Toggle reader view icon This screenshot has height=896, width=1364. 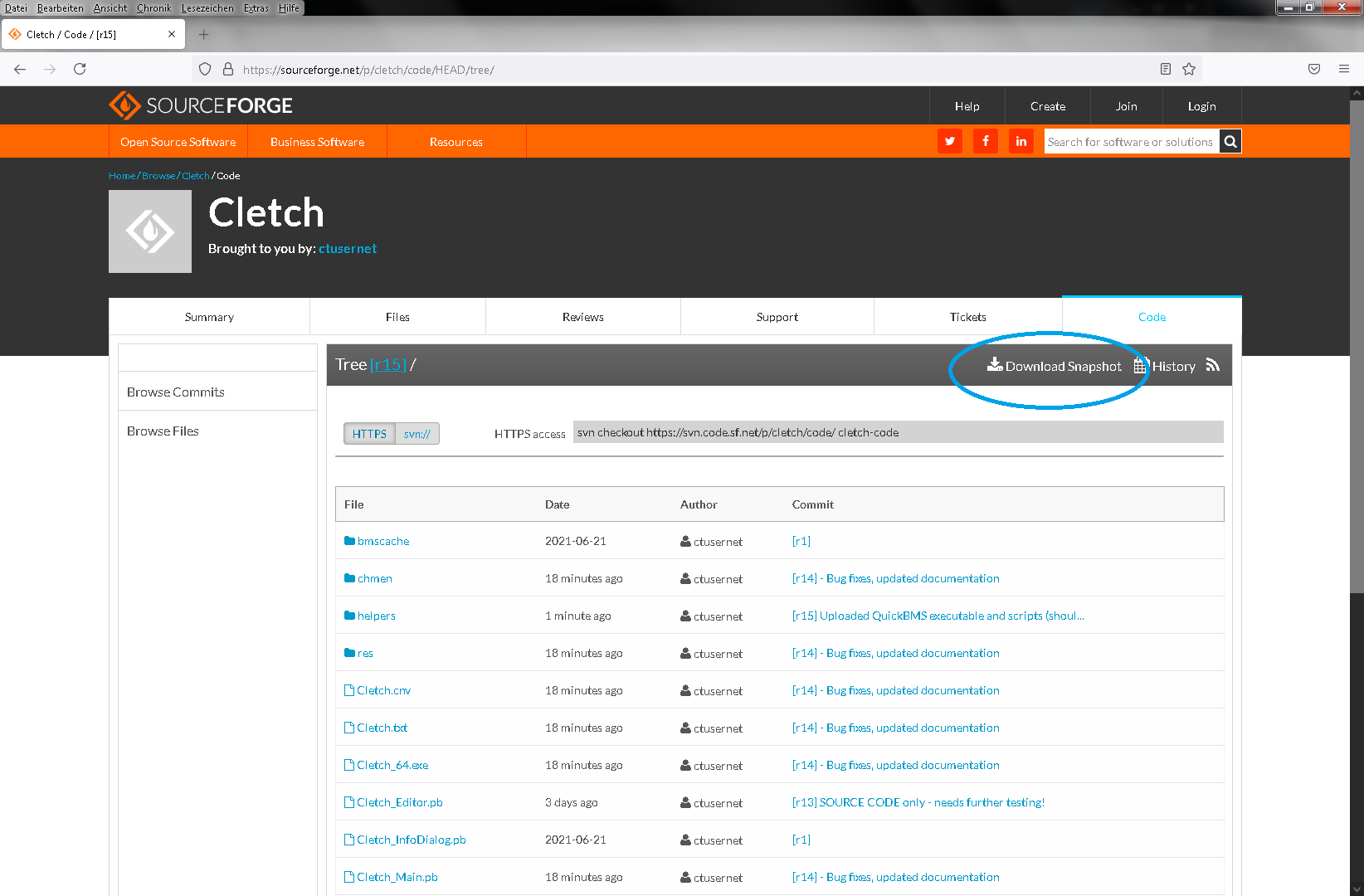pos(1166,69)
